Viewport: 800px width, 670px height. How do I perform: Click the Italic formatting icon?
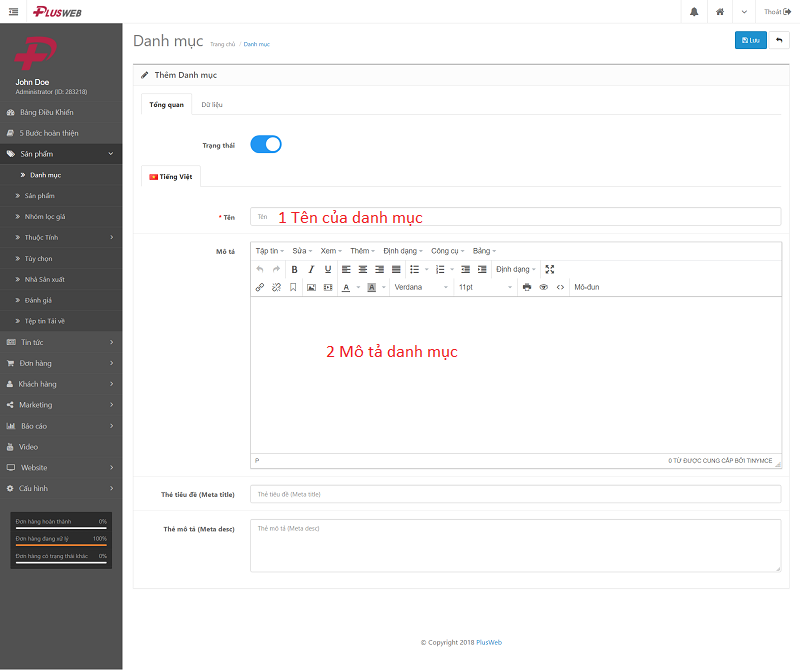point(311,269)
